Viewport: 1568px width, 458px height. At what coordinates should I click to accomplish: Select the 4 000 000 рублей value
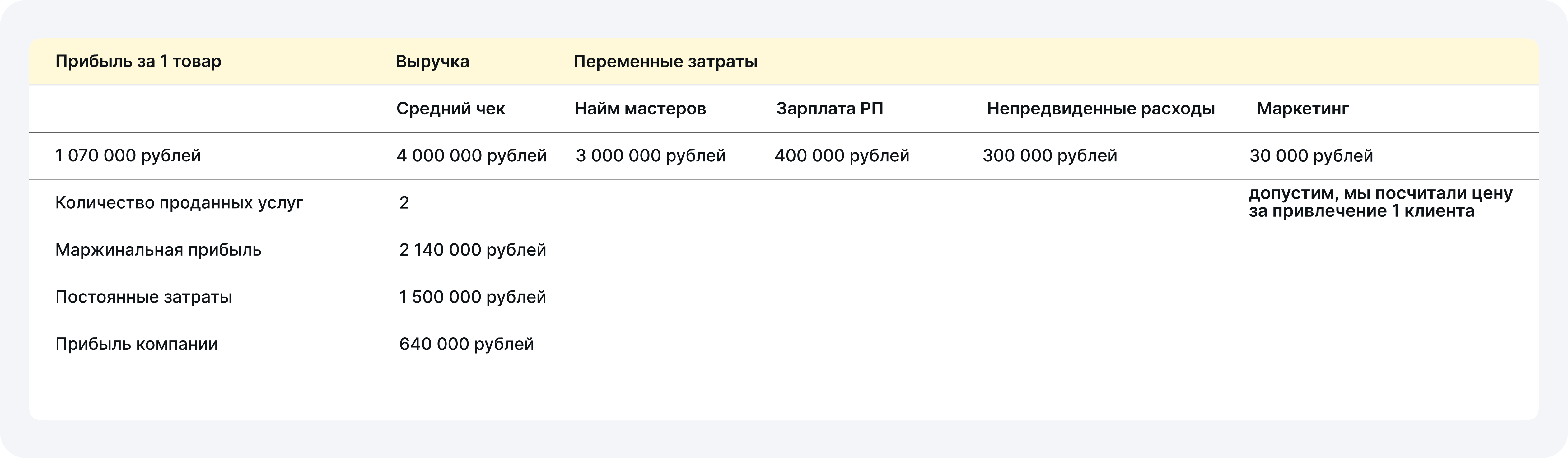click(x=472, y=156)
